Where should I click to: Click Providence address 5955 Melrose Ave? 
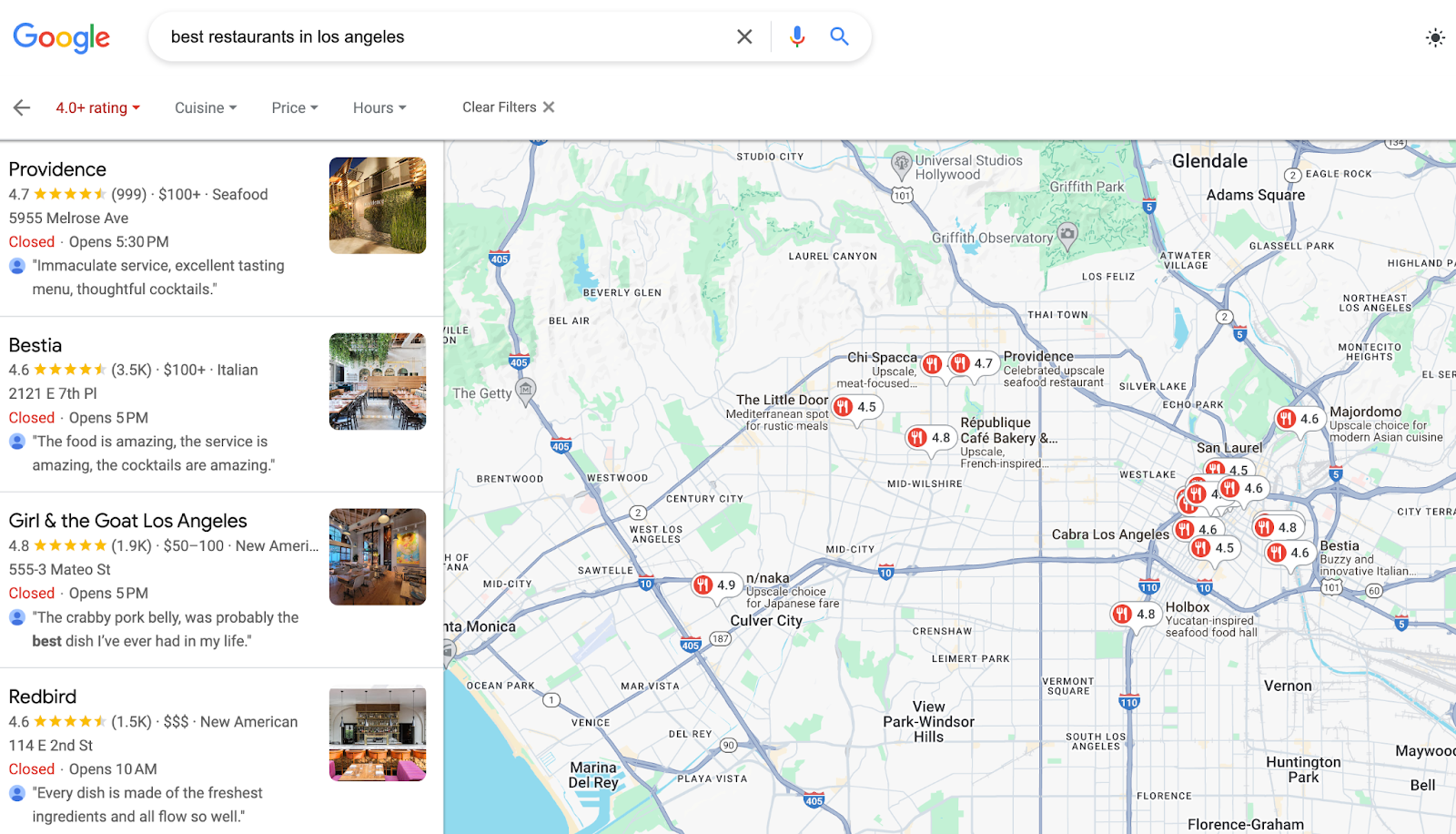pyautogui.click(x=69, y=219)
